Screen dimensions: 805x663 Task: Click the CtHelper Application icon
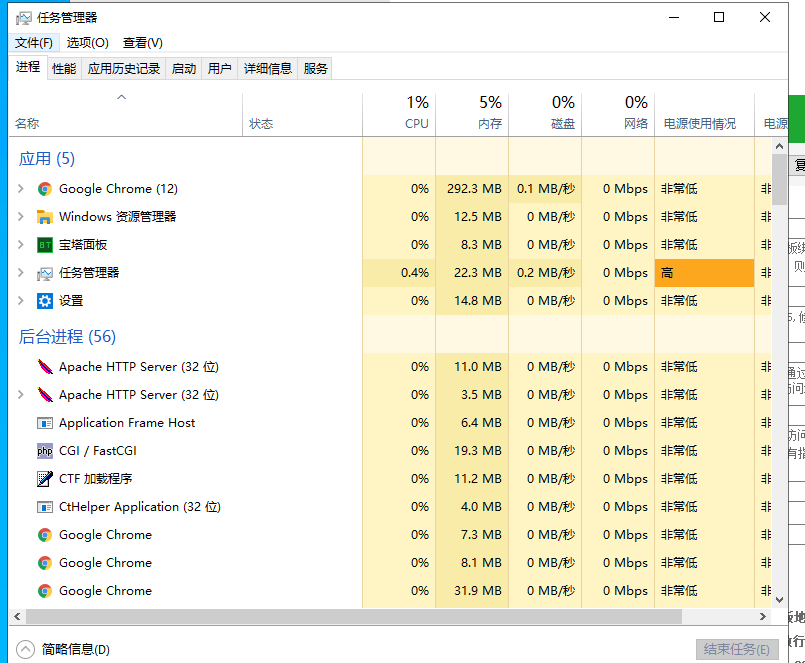(x=45, y=507)
